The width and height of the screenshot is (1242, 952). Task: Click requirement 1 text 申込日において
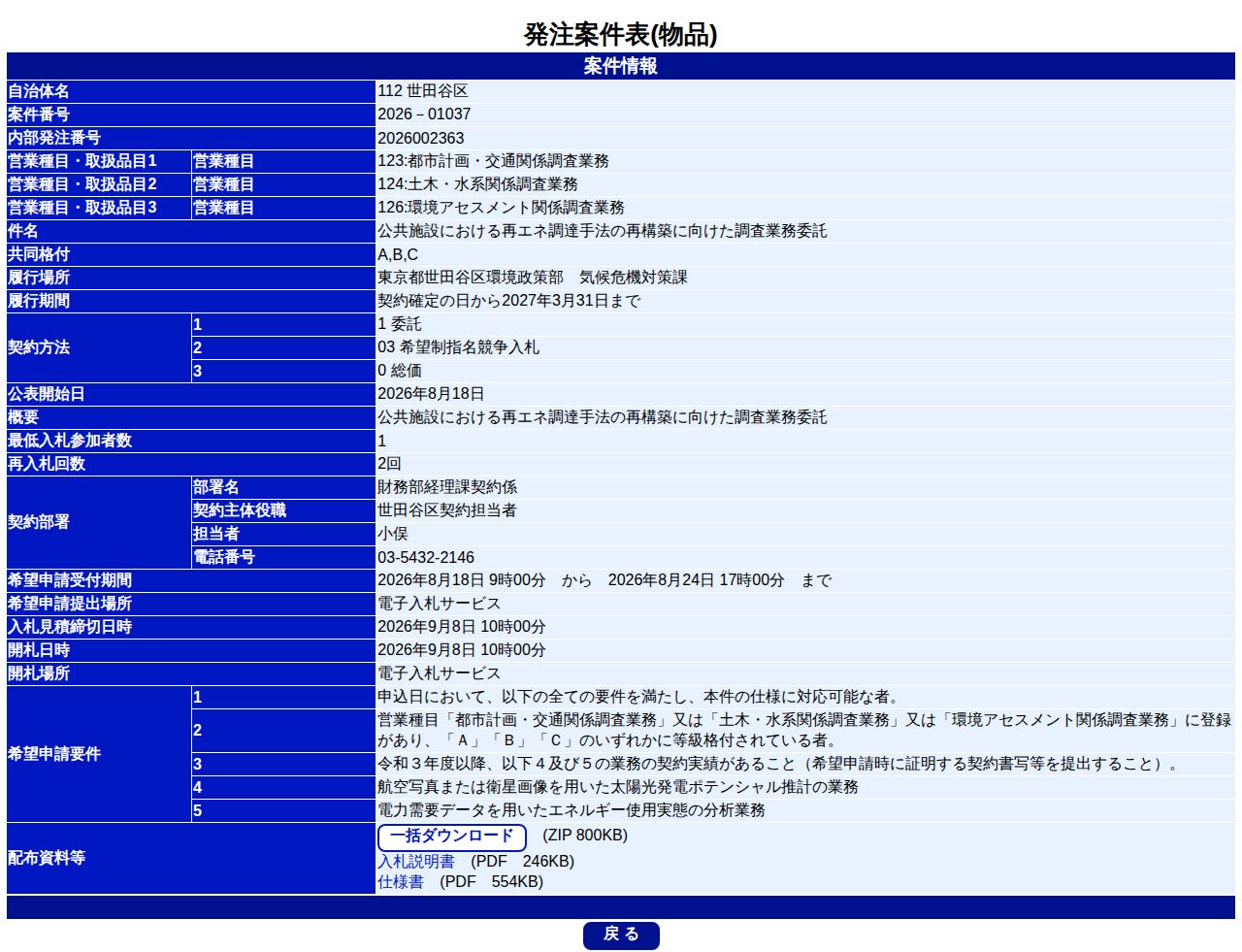[x=640, y=697]
